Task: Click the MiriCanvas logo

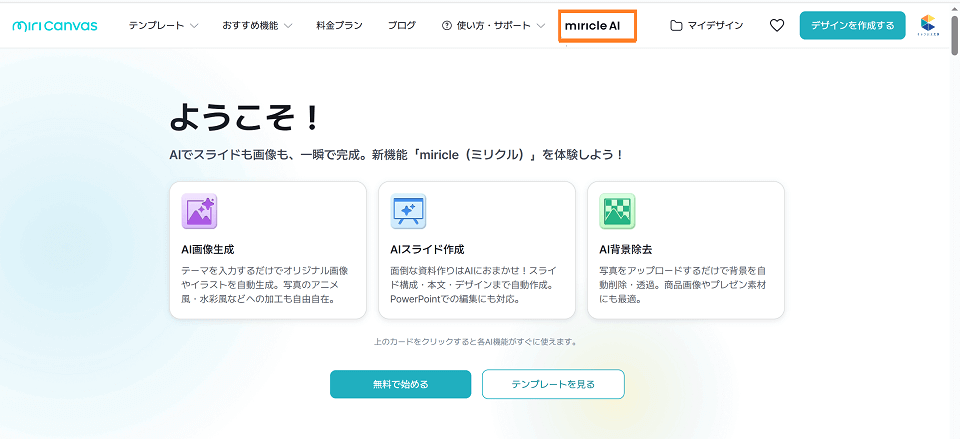Action: (54, 26)
